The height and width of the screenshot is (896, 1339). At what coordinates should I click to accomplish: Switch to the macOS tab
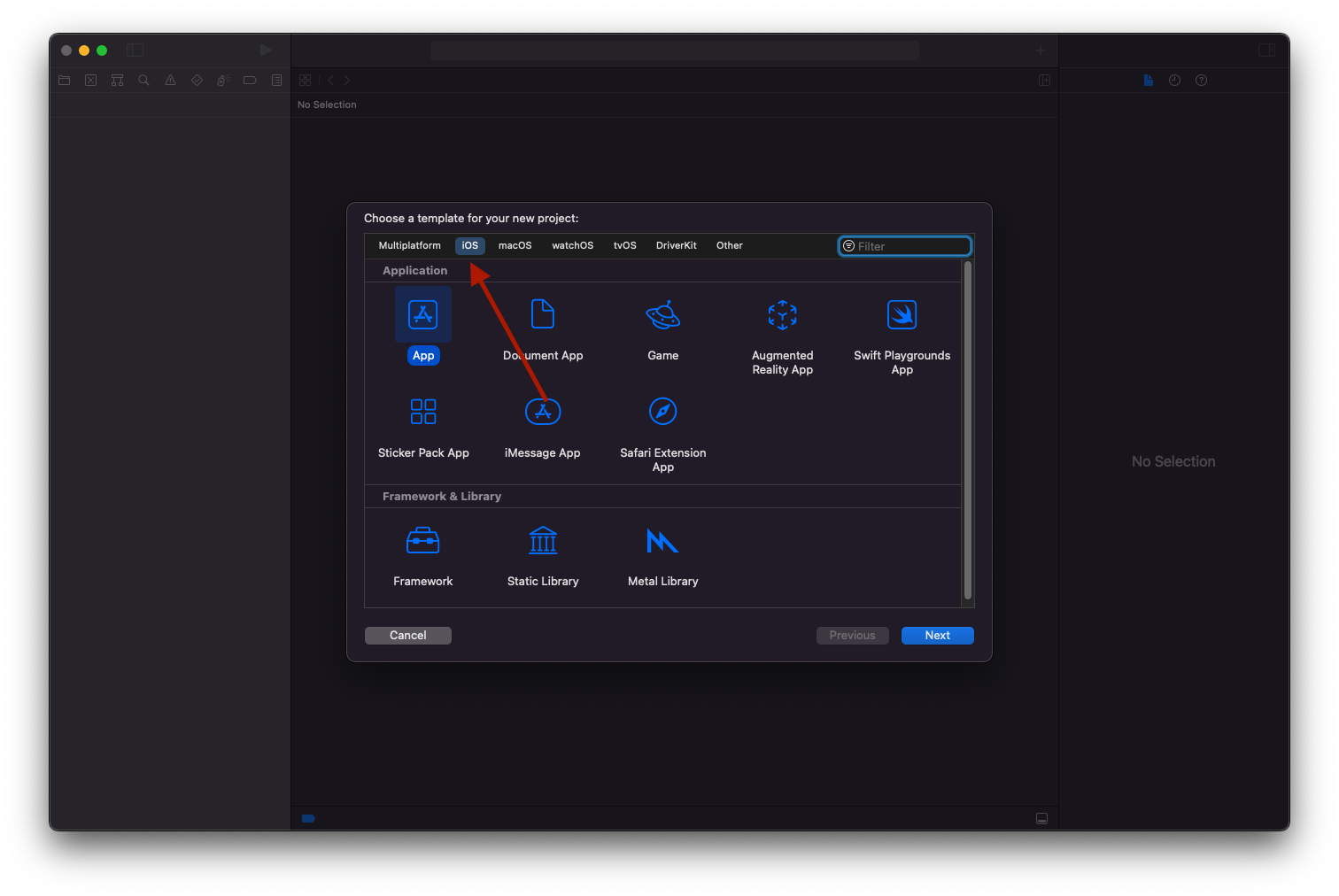point(515,246)
